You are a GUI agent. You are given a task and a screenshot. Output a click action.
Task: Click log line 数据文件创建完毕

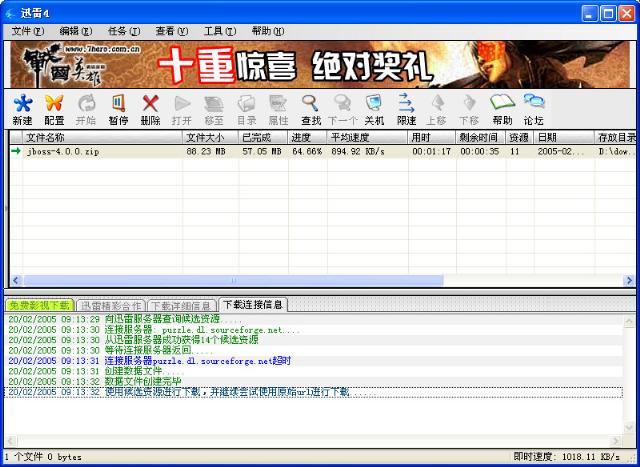pyautogui.click(x=95, y=382)
